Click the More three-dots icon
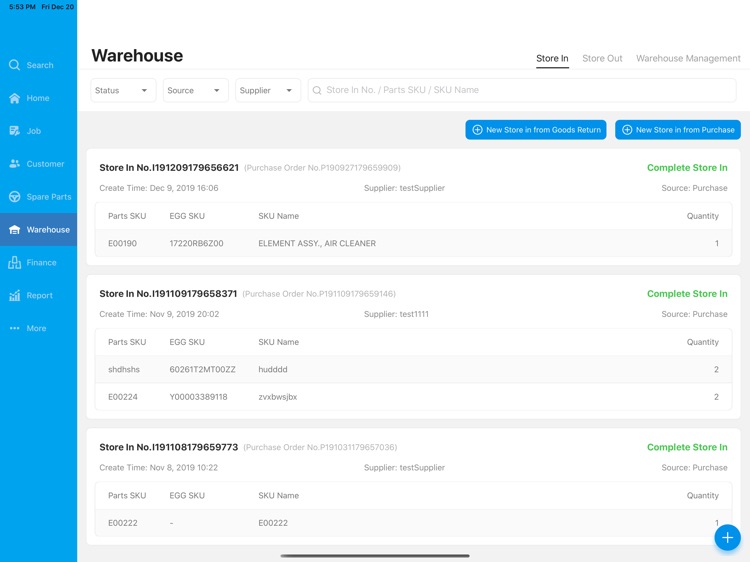 14,328
